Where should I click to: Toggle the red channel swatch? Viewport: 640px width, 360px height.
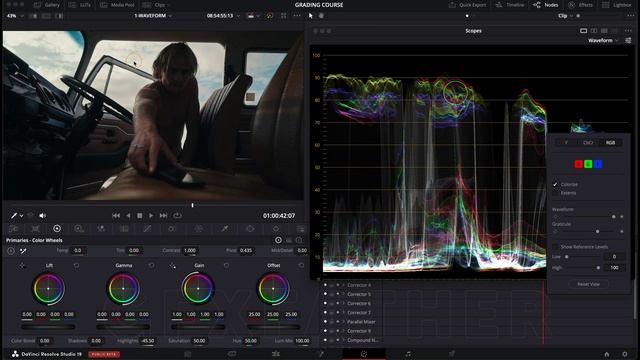tap(578, 164)
